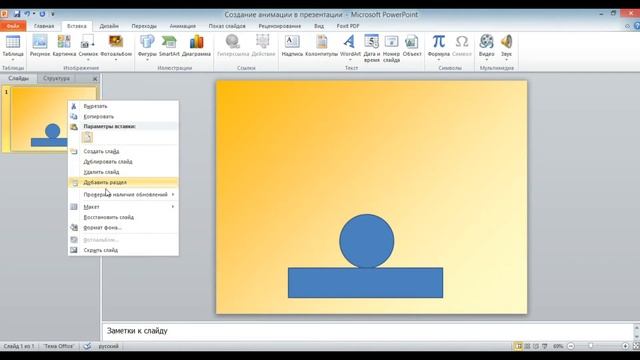Open the dropdown arrow under Видео
The width and height of the screenshot is (640, 360).
(x=486, y=60)
